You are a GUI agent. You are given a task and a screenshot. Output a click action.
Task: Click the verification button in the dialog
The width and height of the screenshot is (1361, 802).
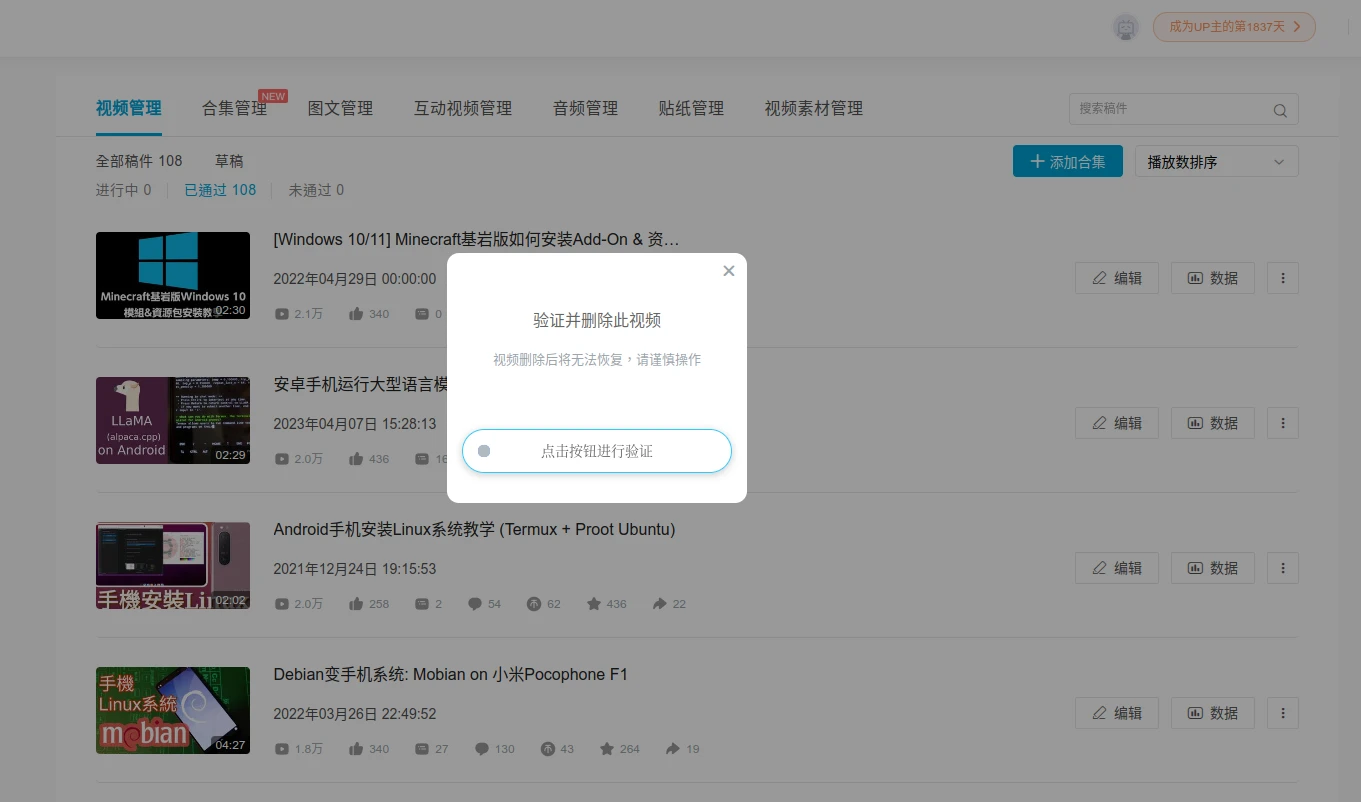[x=596, y=451]
